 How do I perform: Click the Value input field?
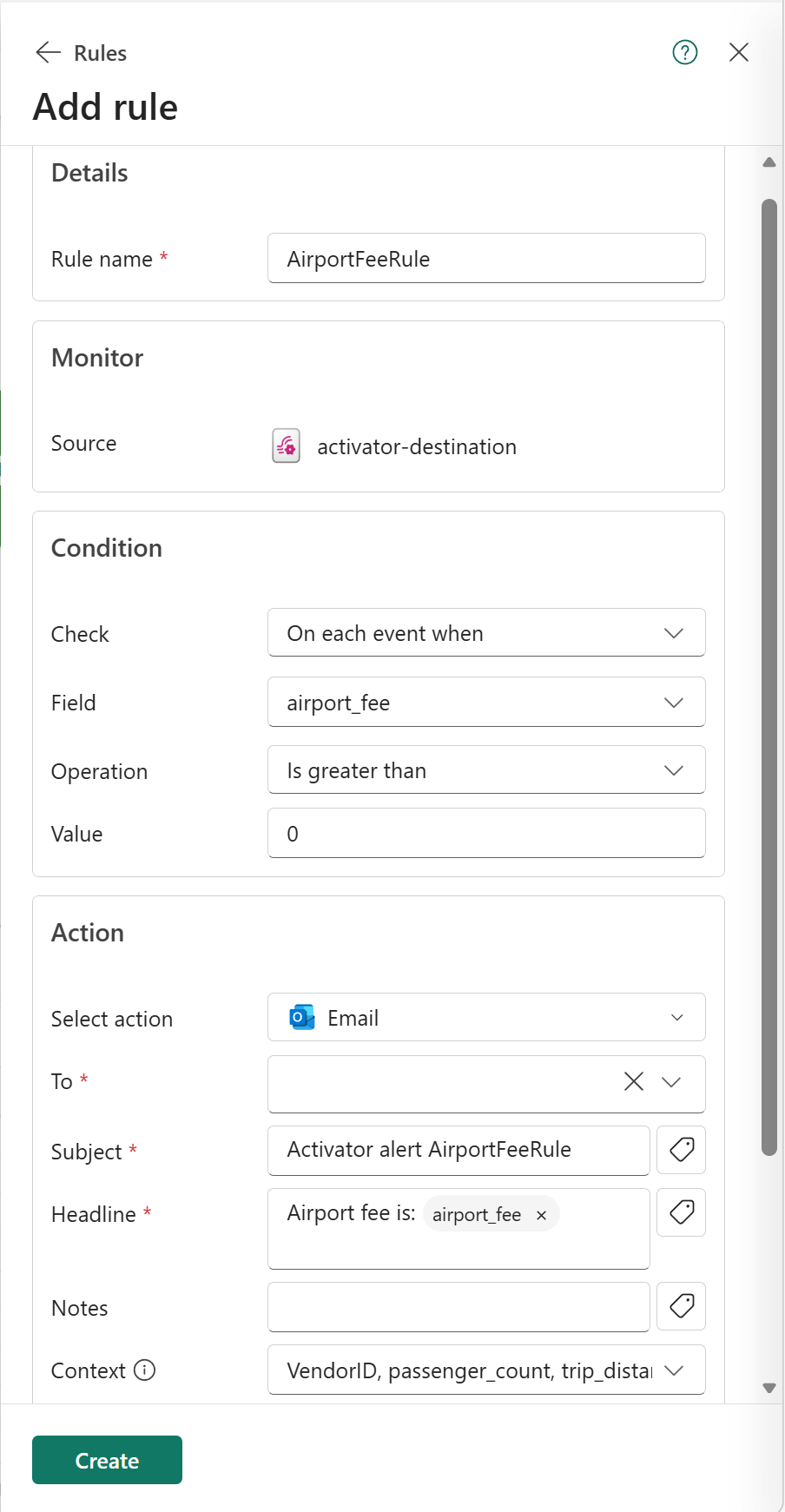tap(486, 834)
